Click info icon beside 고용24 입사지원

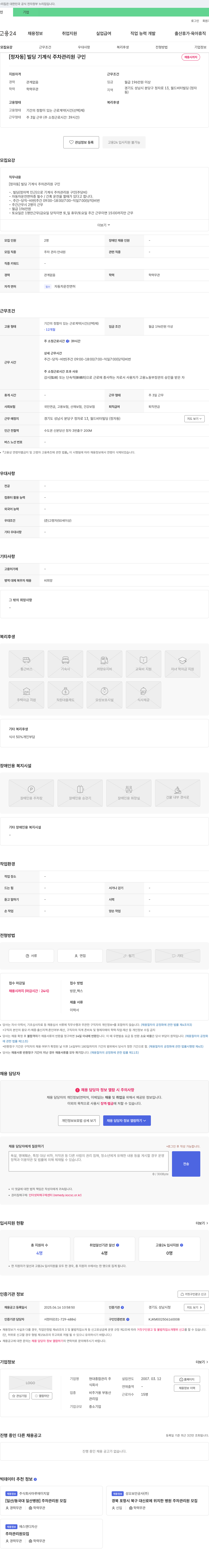pos(182,1245)
